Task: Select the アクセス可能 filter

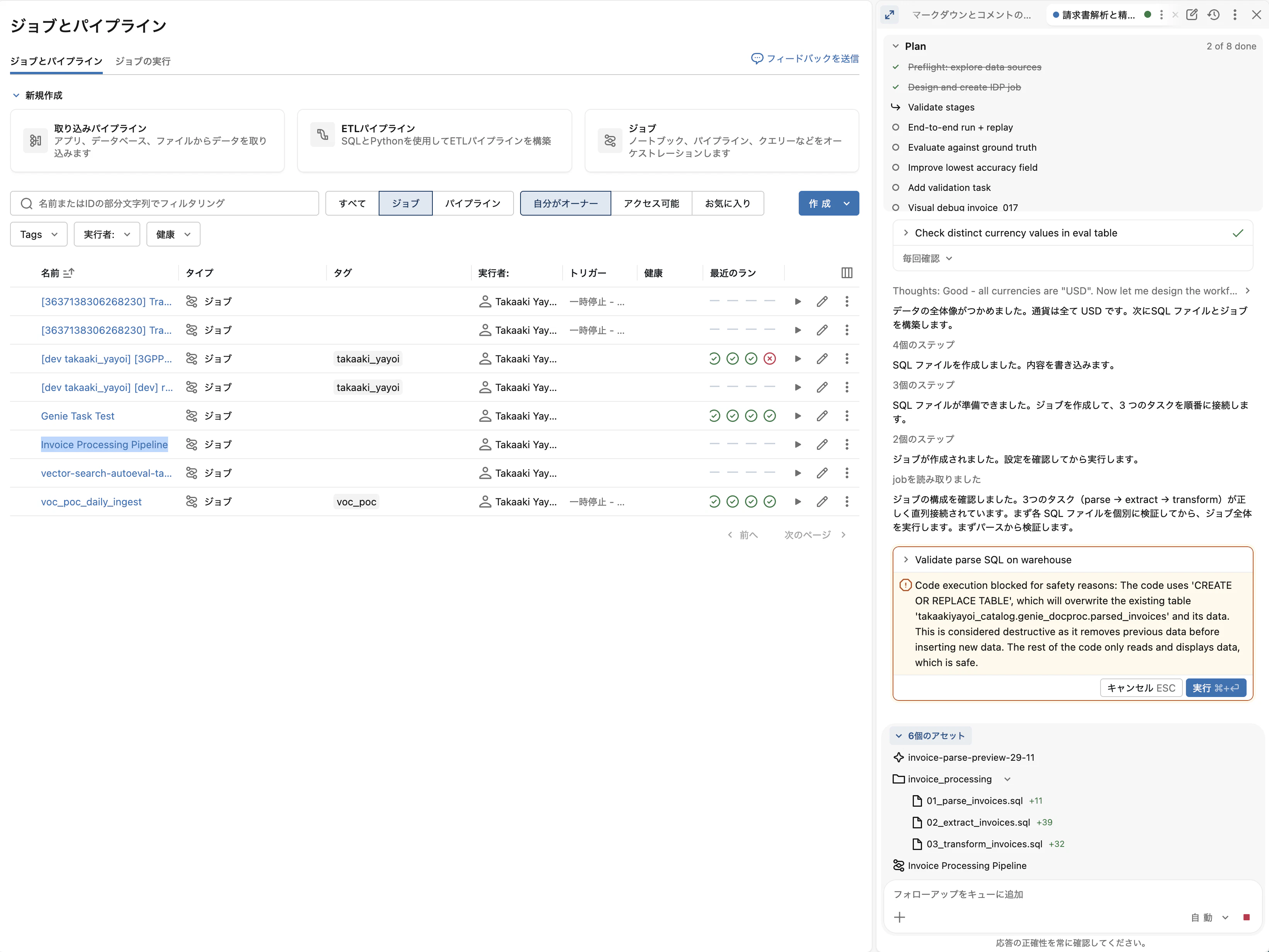Action: [x=651, y=203]
